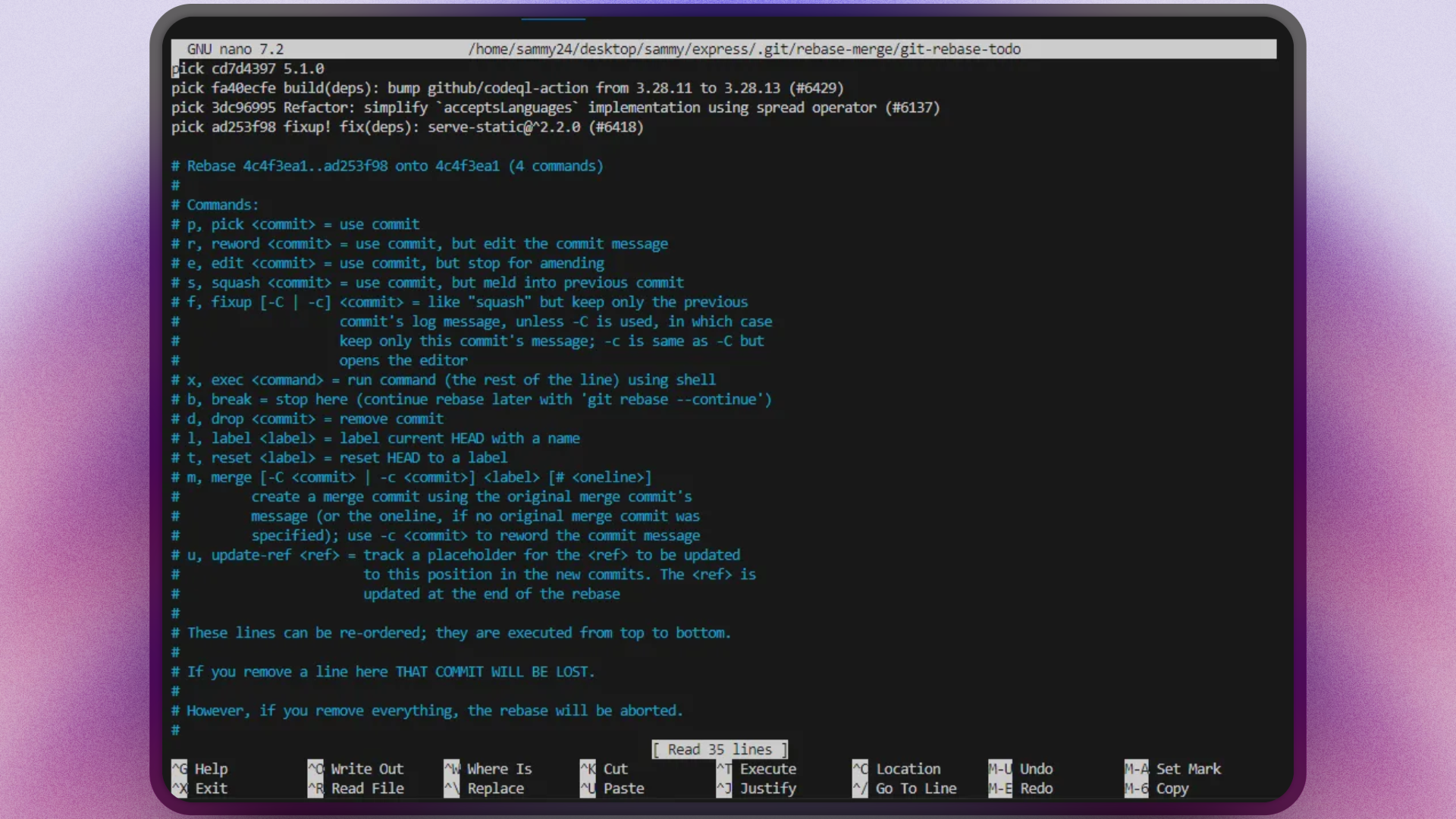The image size is (1456, 819).
Task: Click the GNU nano 7.2 title text
Action: [235, 49]
